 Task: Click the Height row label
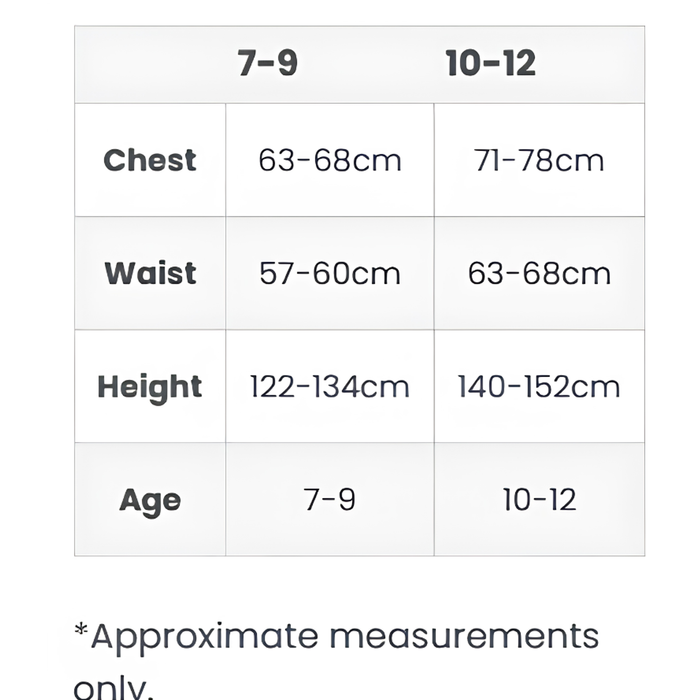click(x=150, y=387)
